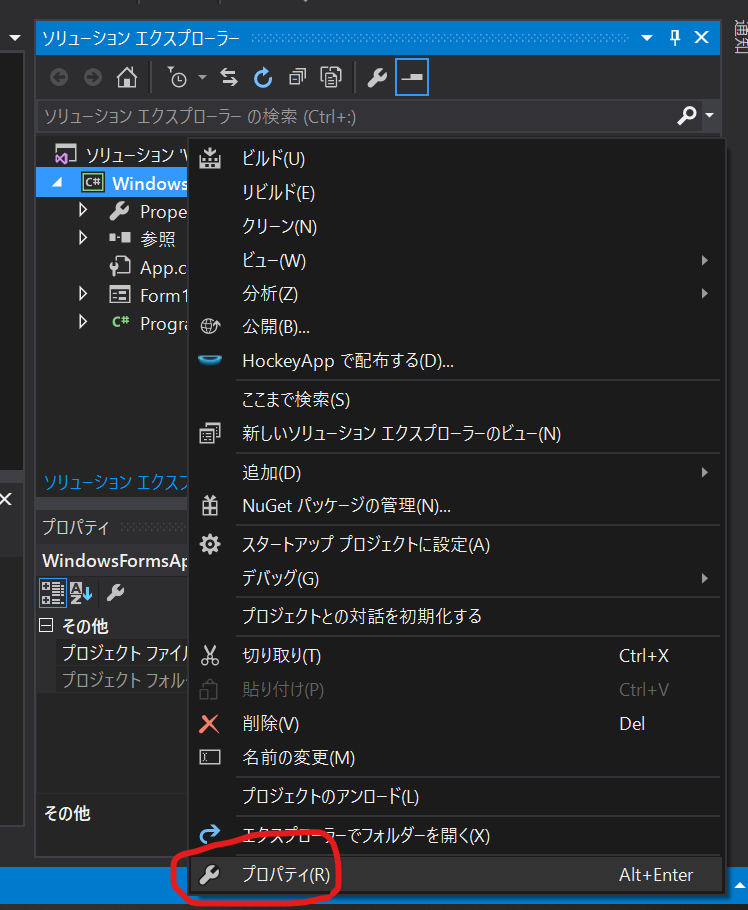Choose プロジェクトとの対話を初期化する
This screenshot has width=748, height=910.
pos(457,616)
